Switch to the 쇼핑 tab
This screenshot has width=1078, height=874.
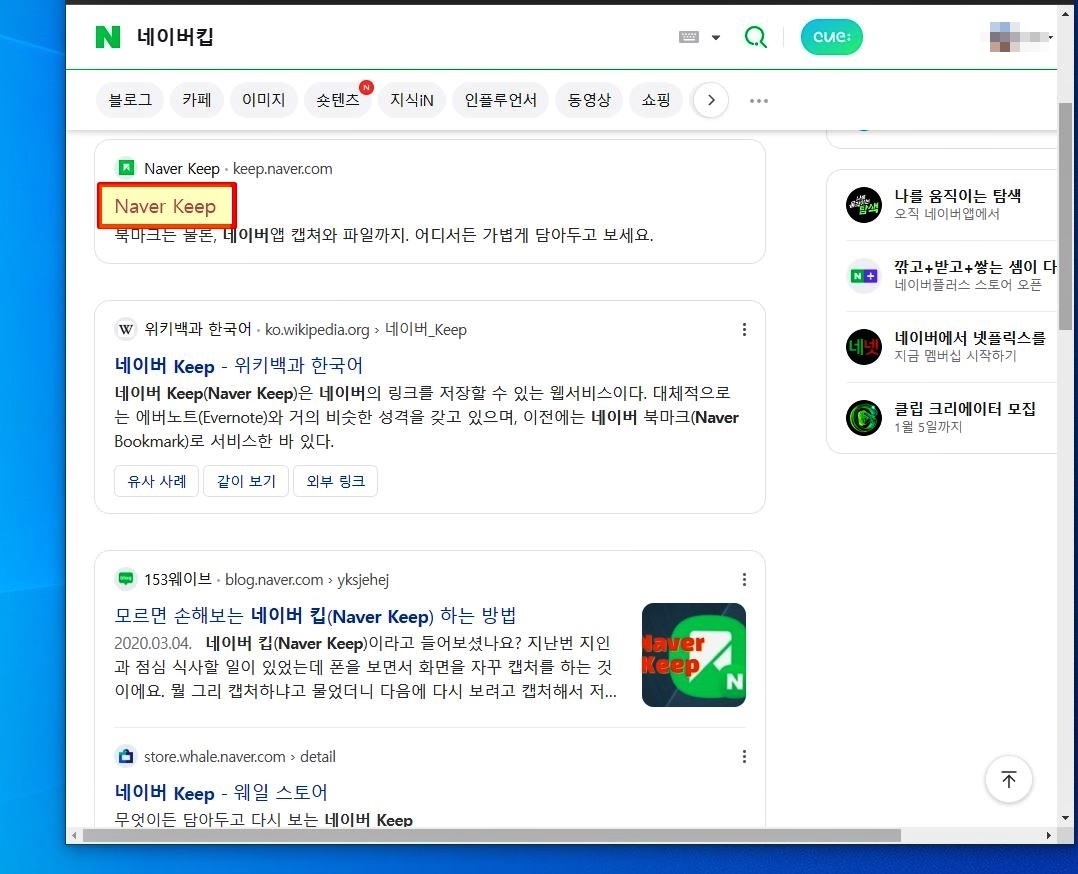point(655,100)
